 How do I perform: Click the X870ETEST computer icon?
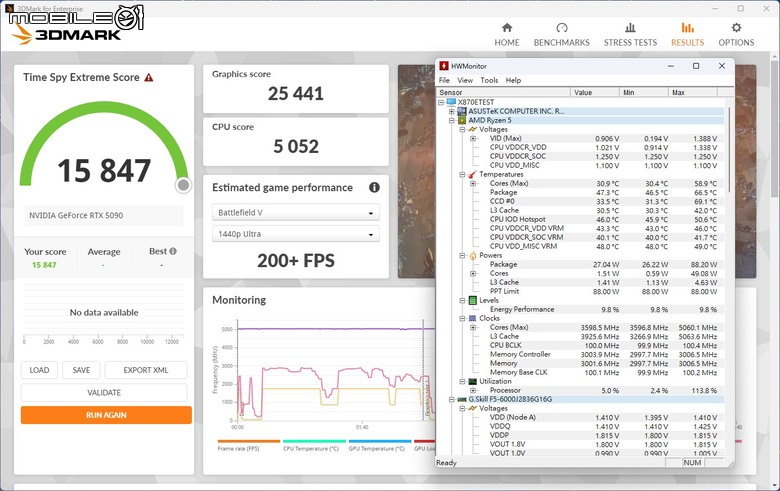point(451,102)
